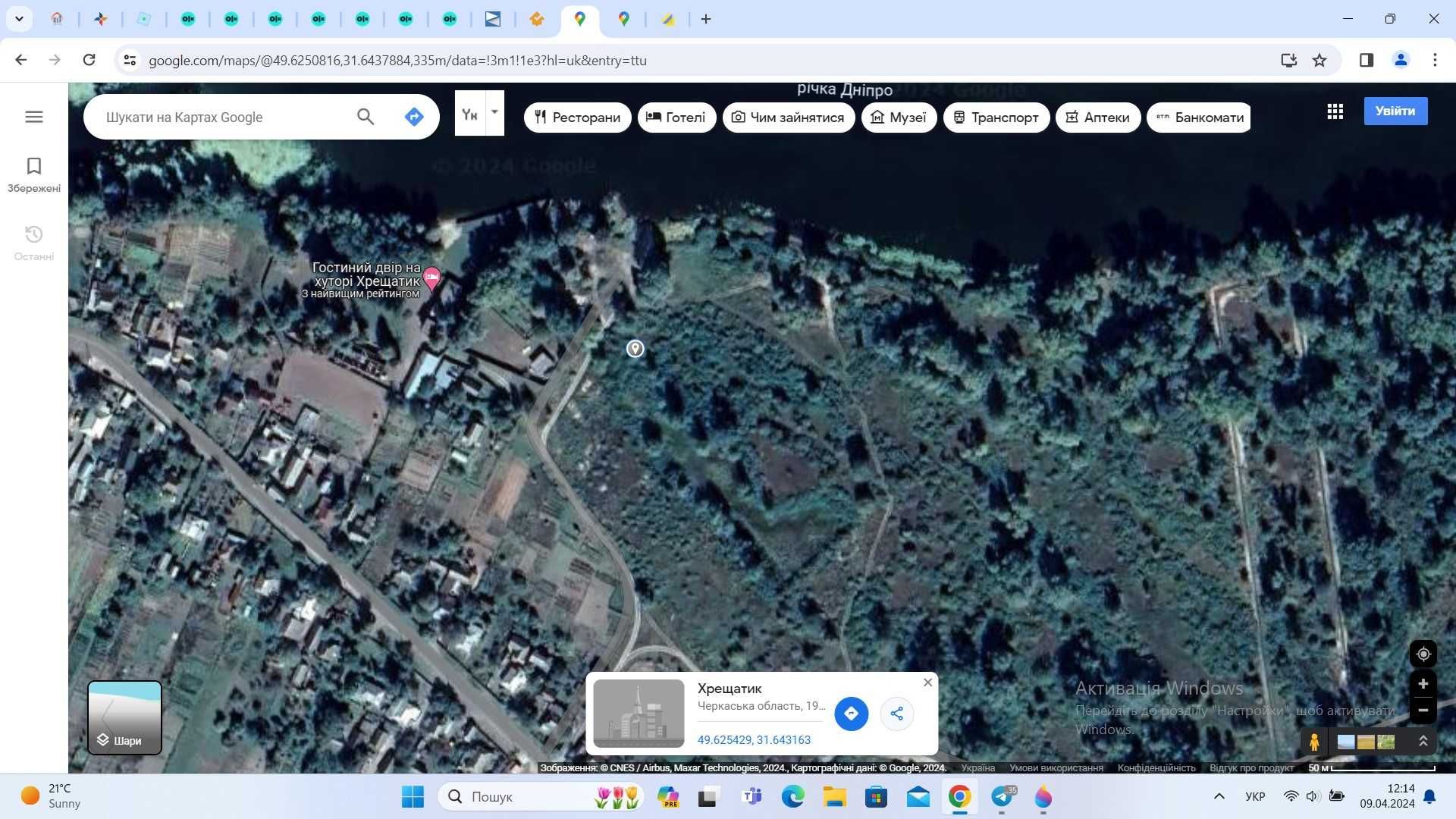Image resolution: width=1456 pixels, height=819 pixels.
Task: Filter by Готелі
Action: click(x=676, y=118)
